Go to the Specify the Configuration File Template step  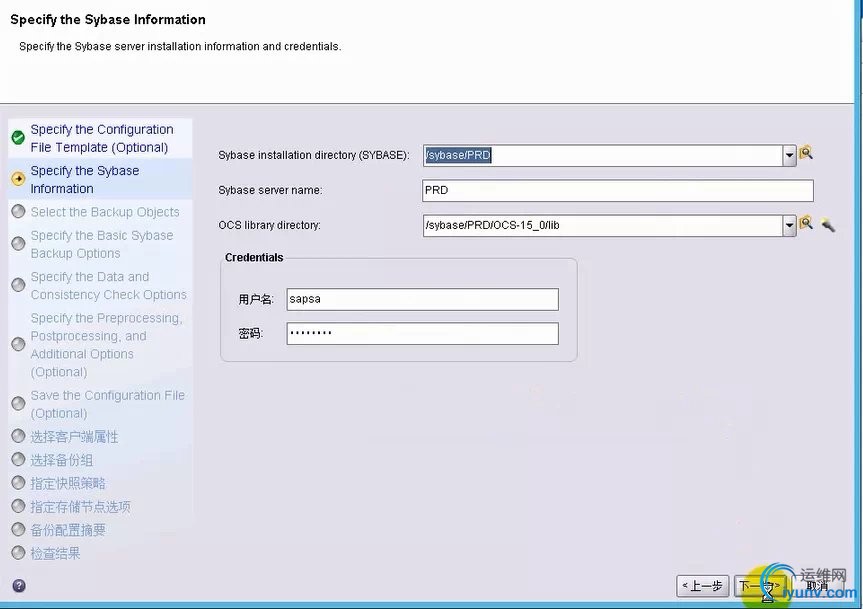coord(102,138)
